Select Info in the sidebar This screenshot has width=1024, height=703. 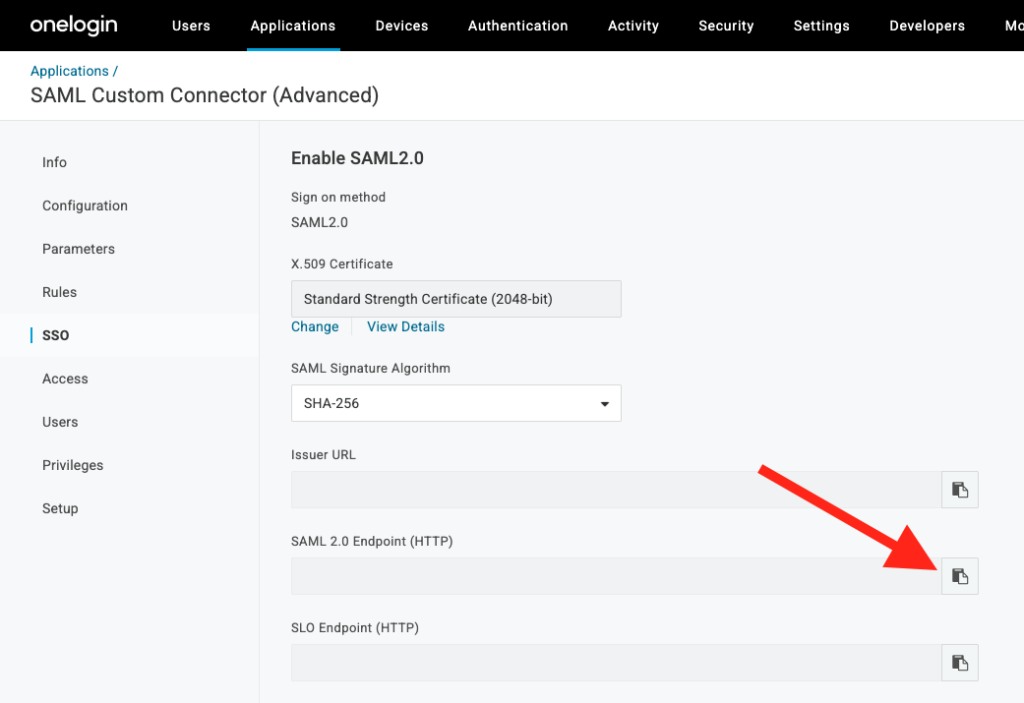point(54,162)
